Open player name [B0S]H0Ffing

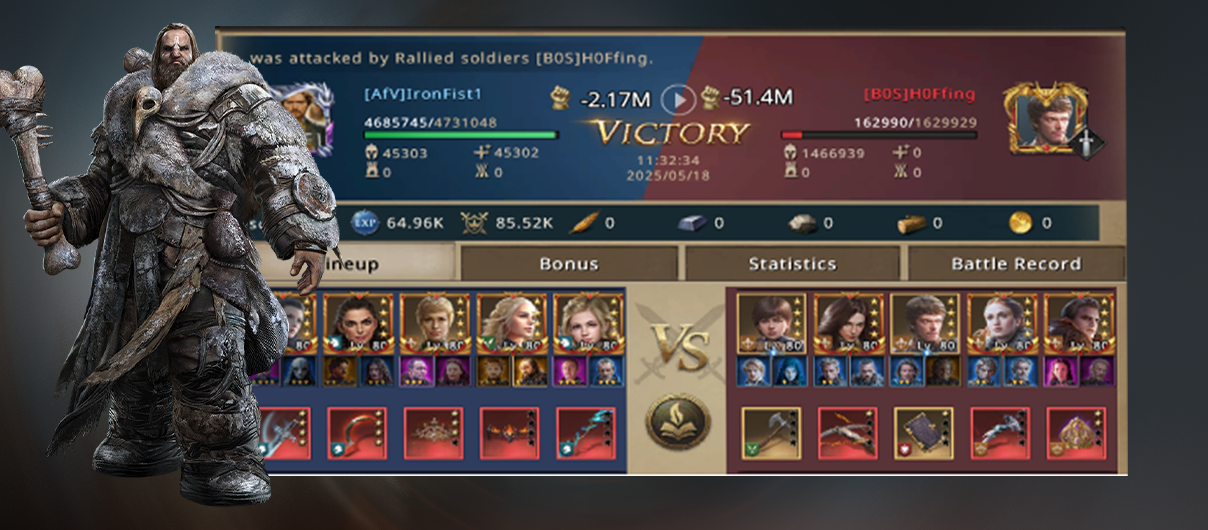click(917, 95)
